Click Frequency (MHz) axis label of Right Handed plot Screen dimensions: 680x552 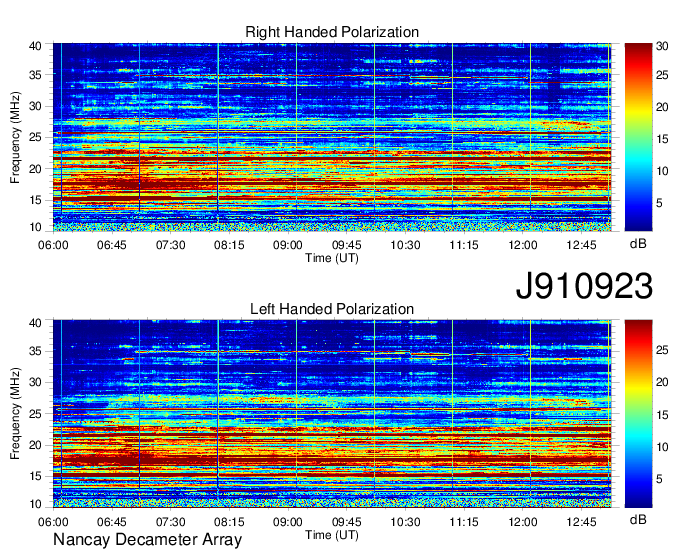[x=15, y=137]
